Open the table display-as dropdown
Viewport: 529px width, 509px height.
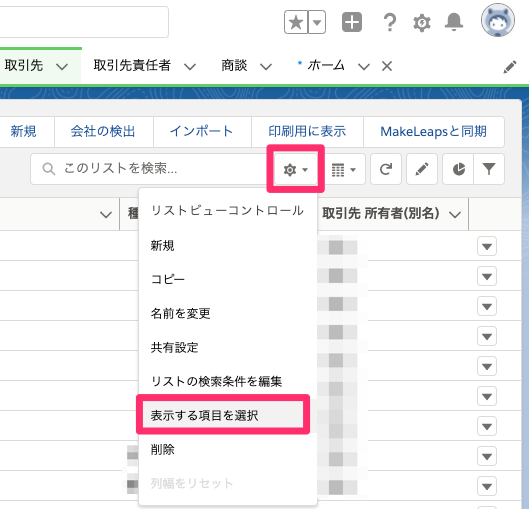[344, 169]
